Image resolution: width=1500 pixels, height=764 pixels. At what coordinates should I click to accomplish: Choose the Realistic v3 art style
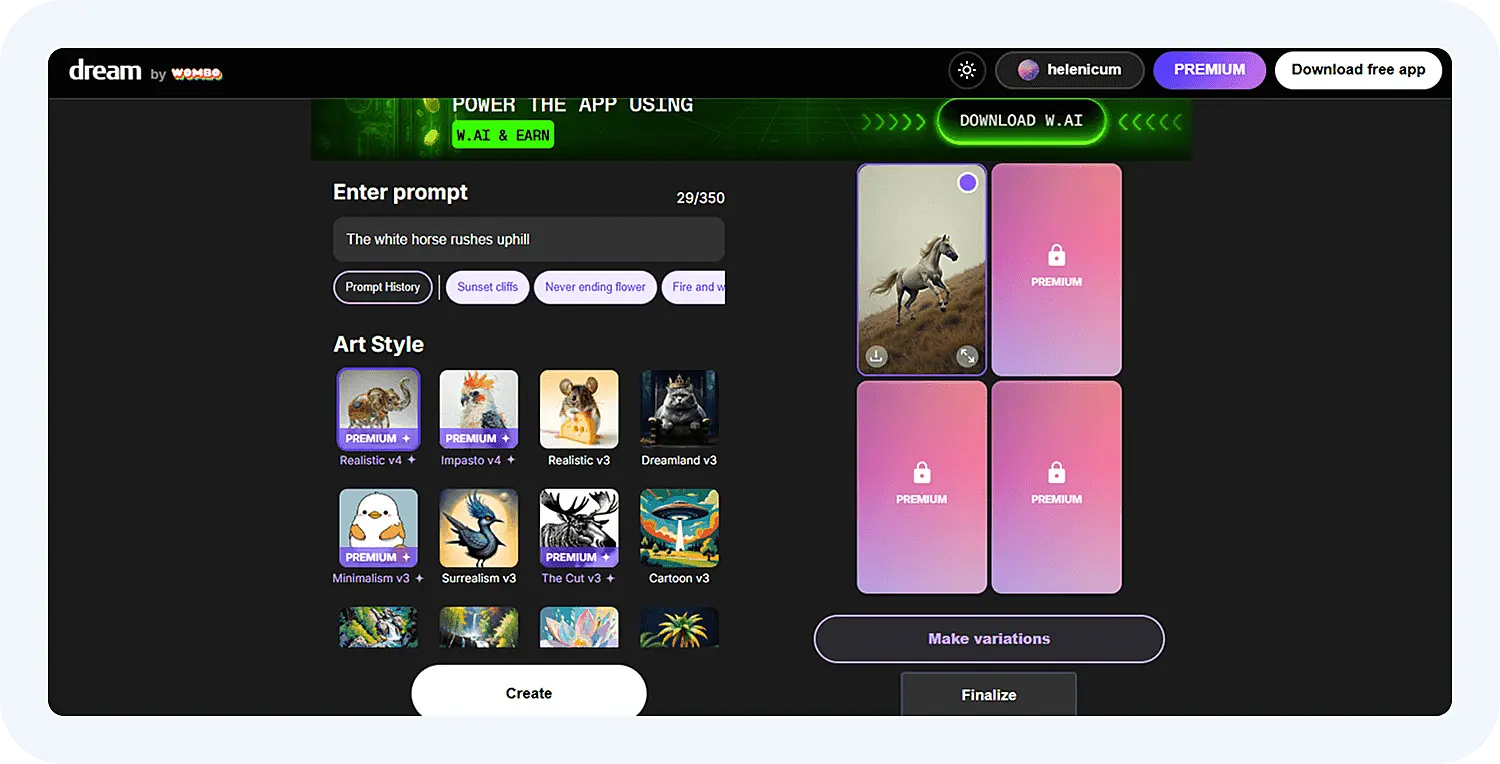(579, 418)
